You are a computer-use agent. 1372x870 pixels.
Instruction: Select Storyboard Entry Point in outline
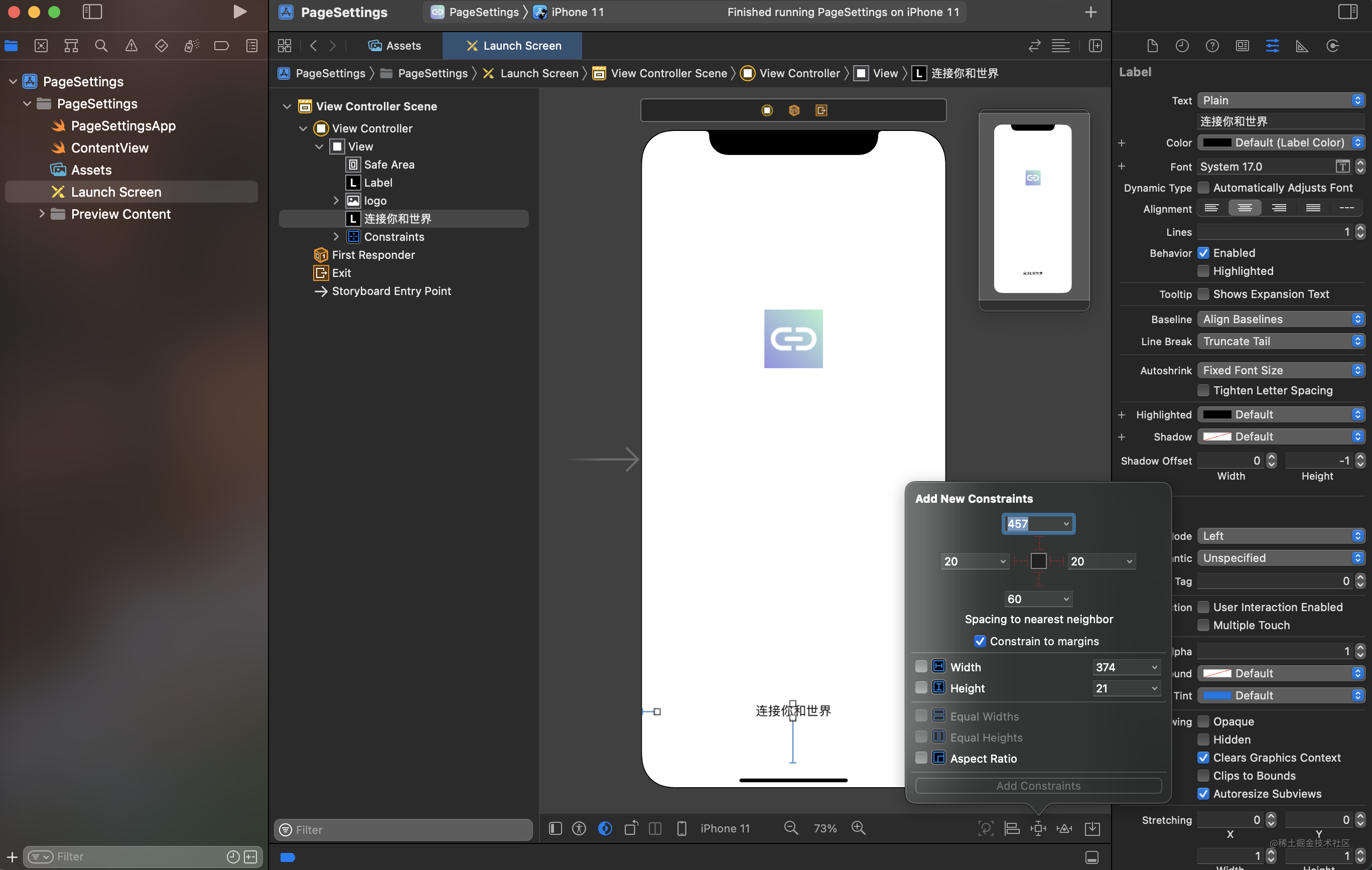pos(391,291)
